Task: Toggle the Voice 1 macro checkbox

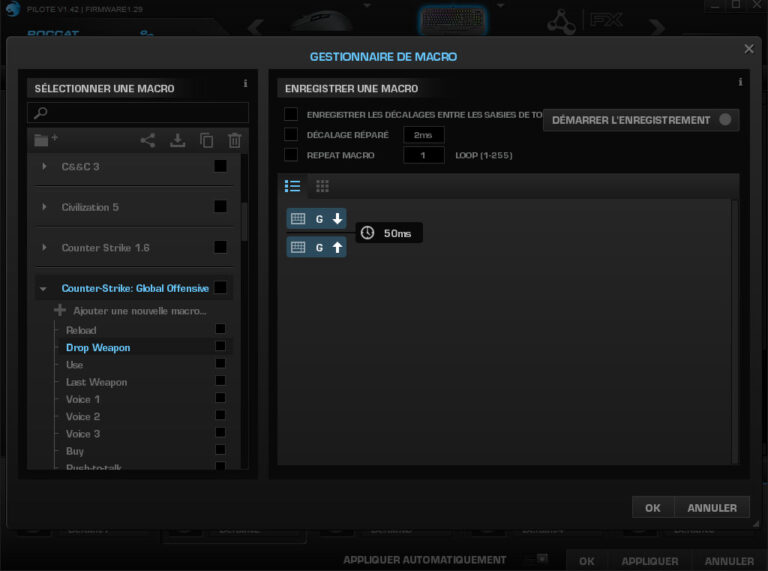Action: tap(220, 398)
